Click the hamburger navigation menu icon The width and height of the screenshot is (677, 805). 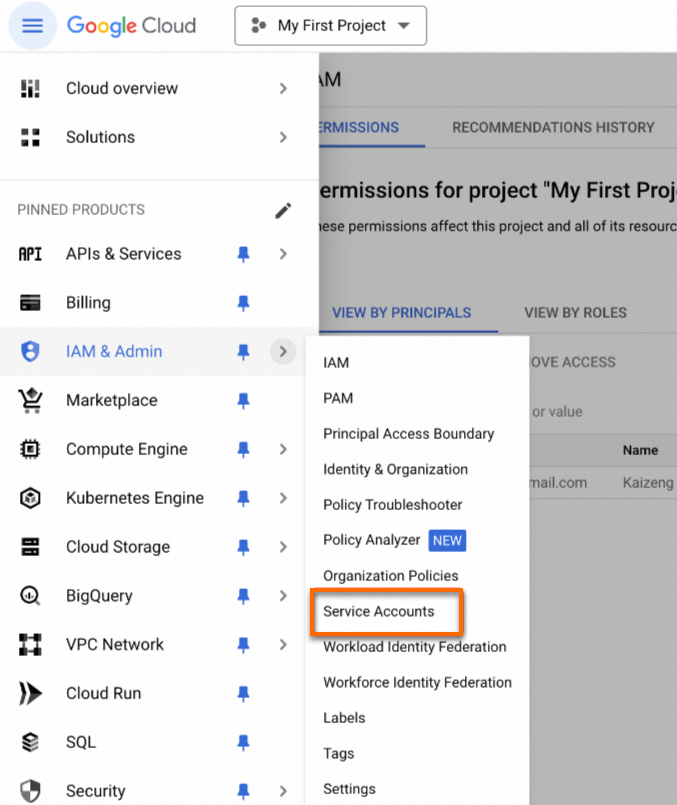point(32,26)
